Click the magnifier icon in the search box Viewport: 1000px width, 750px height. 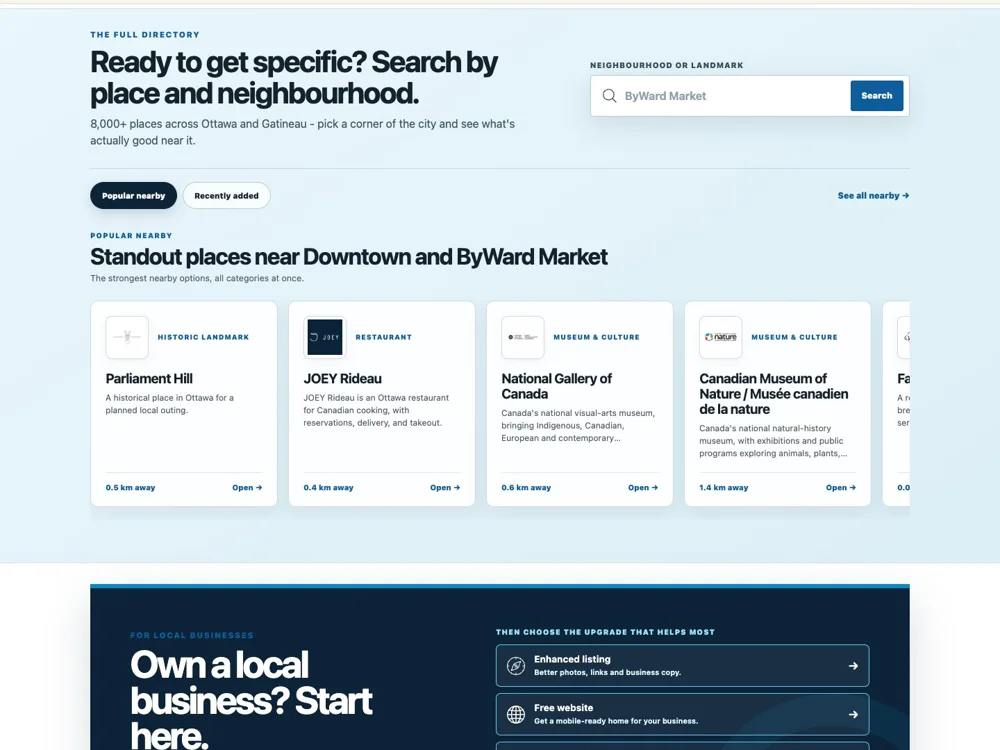[x=609, y=96]
